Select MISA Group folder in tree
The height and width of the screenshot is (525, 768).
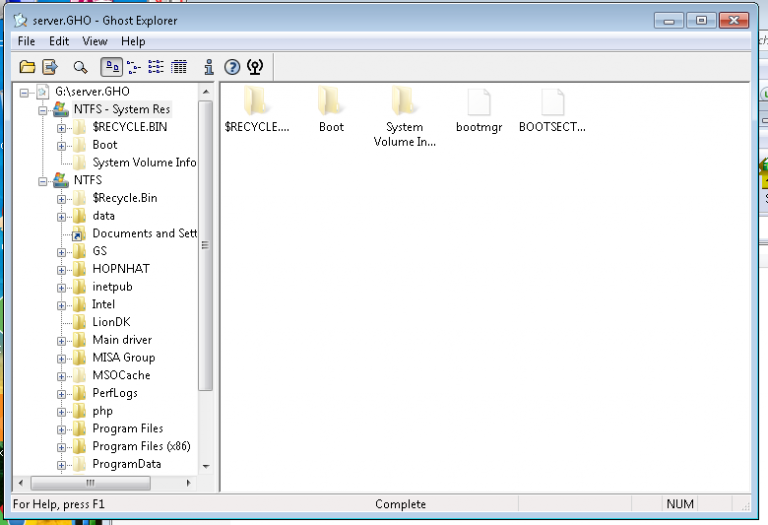(123, 357)
